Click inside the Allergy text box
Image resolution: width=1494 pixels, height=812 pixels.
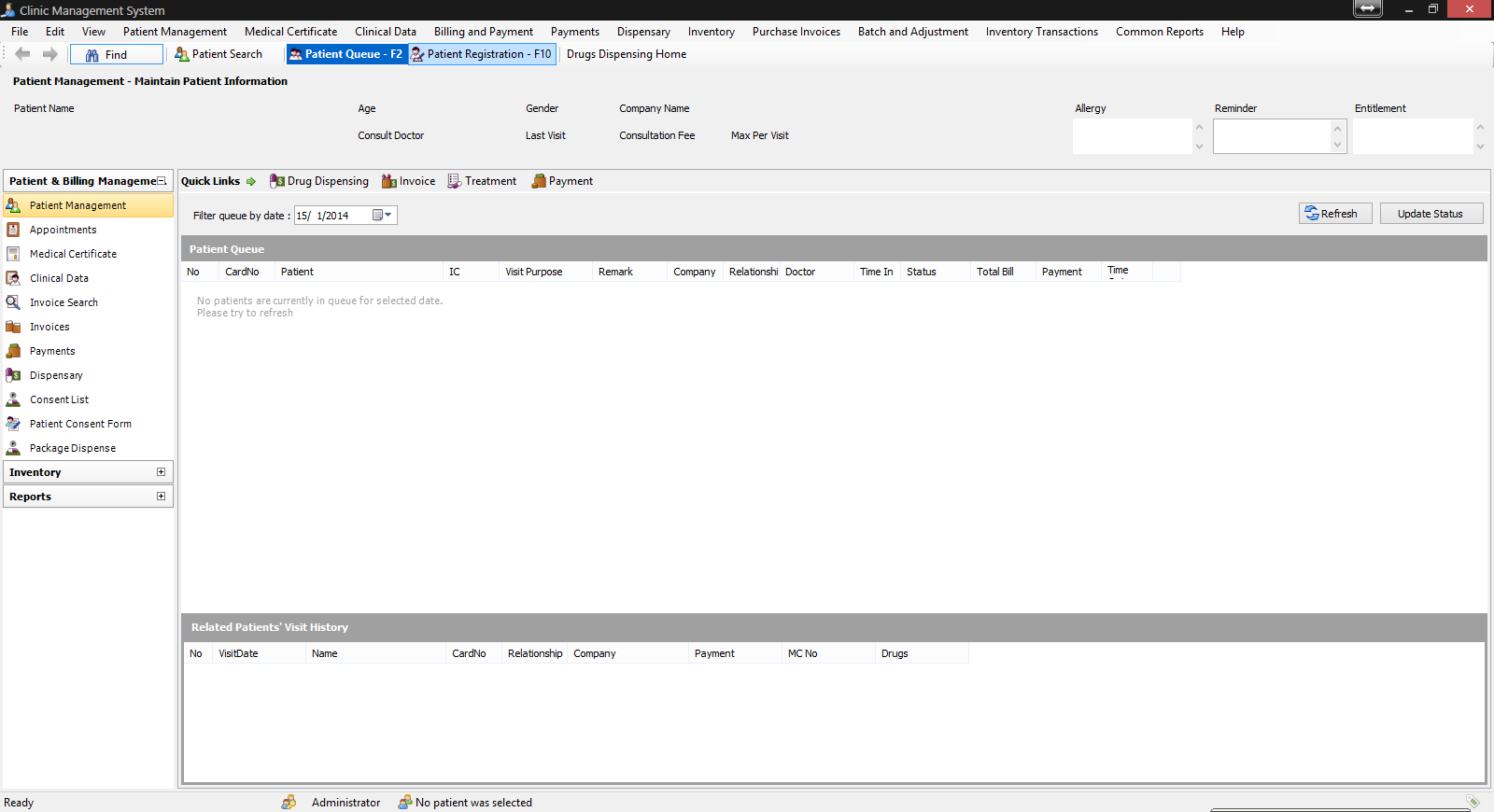pos(1132,136)
